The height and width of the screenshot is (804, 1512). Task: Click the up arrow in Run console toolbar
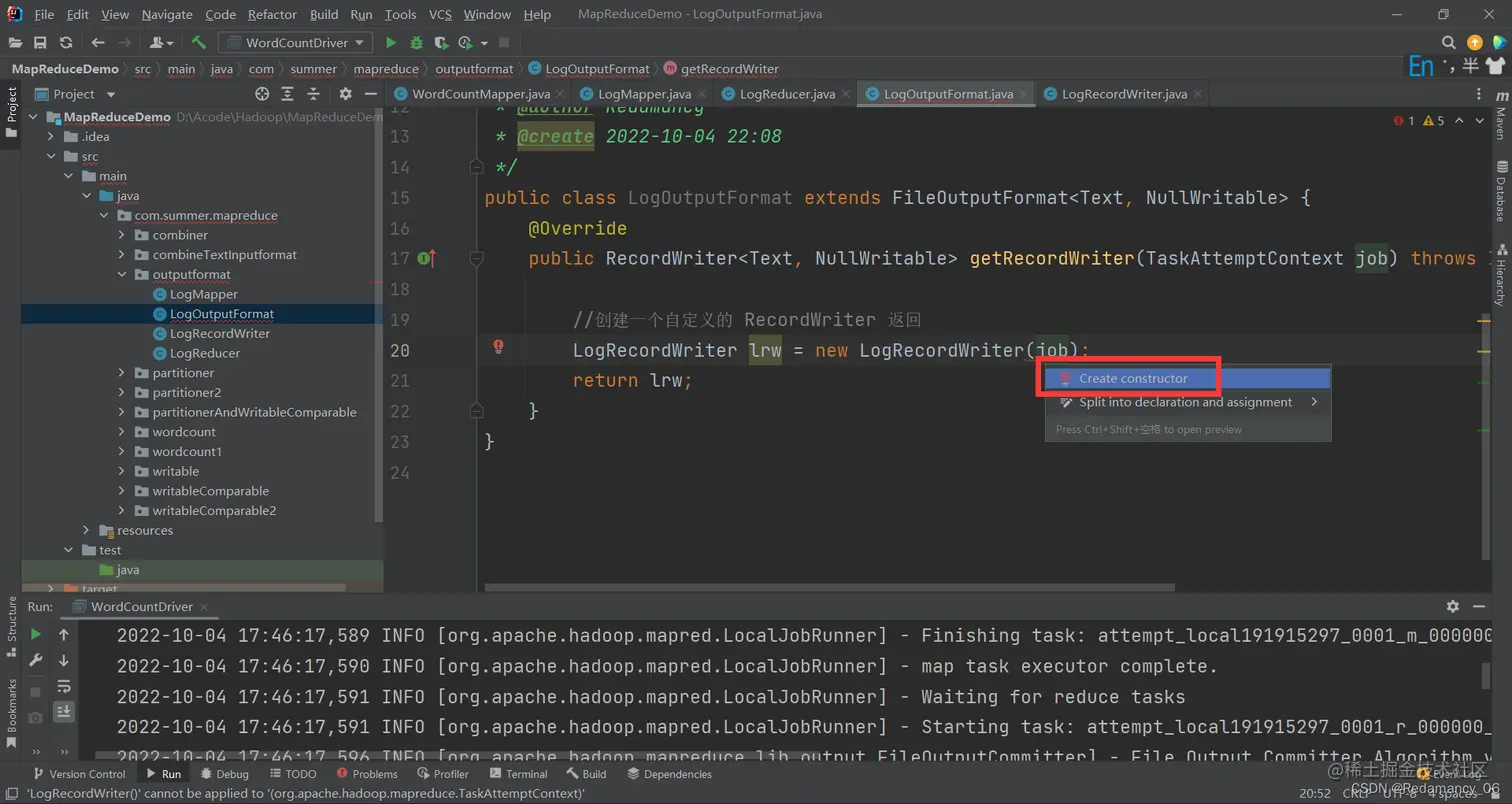pyautogui.click(x=64, y=634)
